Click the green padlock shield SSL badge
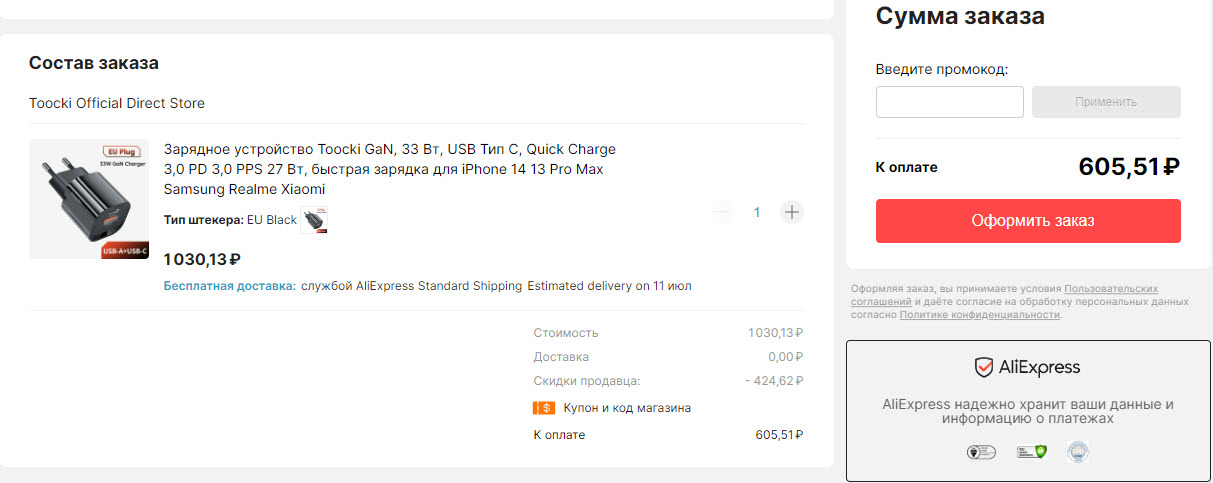 [1031, 452]
